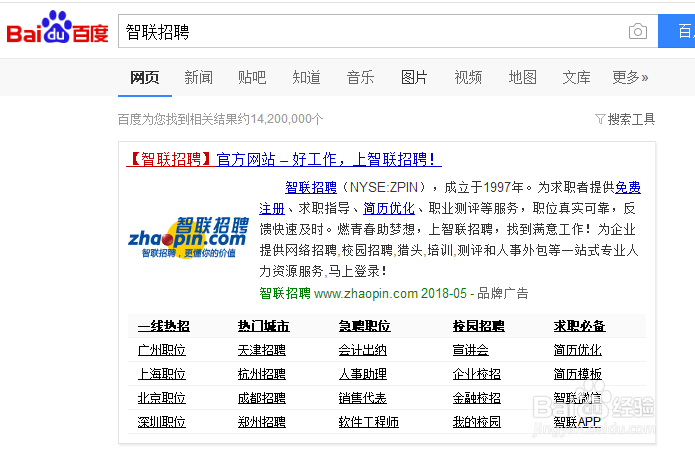Viewport: 695px width, 453px height.
Task: Open the 求职必备 heading link
Action: (x=579, y=326)
